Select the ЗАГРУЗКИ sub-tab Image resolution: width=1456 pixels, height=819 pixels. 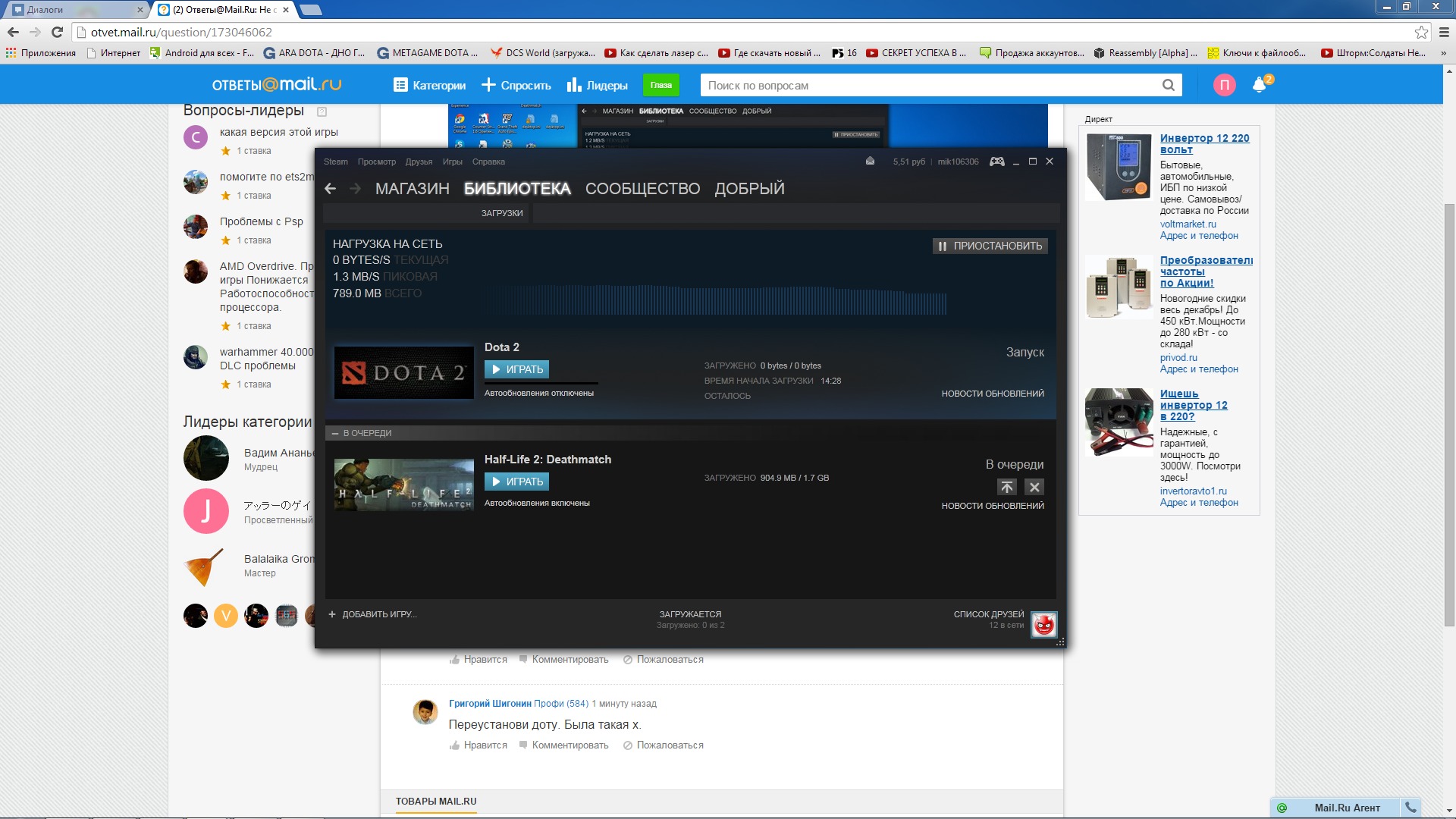(502, 213)
